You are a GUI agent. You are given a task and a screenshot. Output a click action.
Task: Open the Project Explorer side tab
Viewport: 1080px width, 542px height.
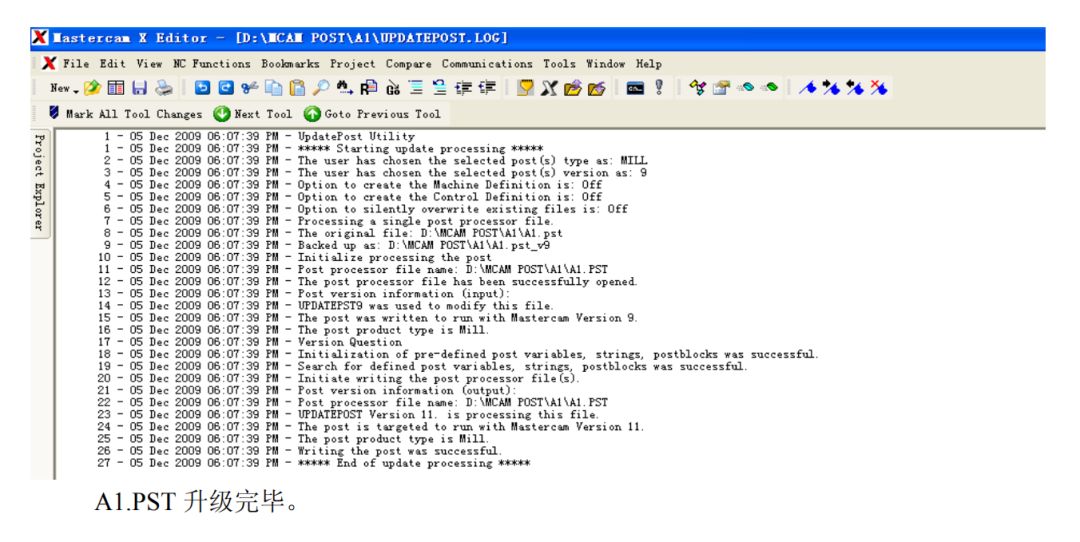click(40, 183)
